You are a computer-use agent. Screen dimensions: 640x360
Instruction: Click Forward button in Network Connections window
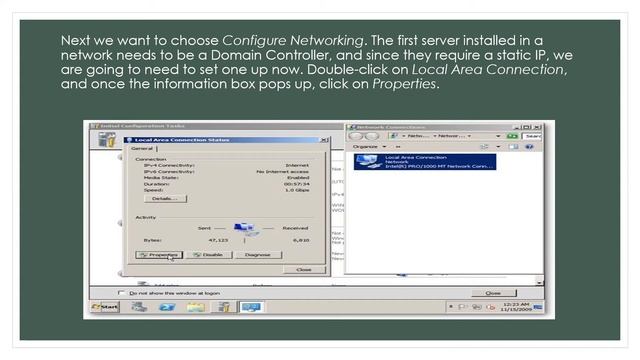coord(371,136)
